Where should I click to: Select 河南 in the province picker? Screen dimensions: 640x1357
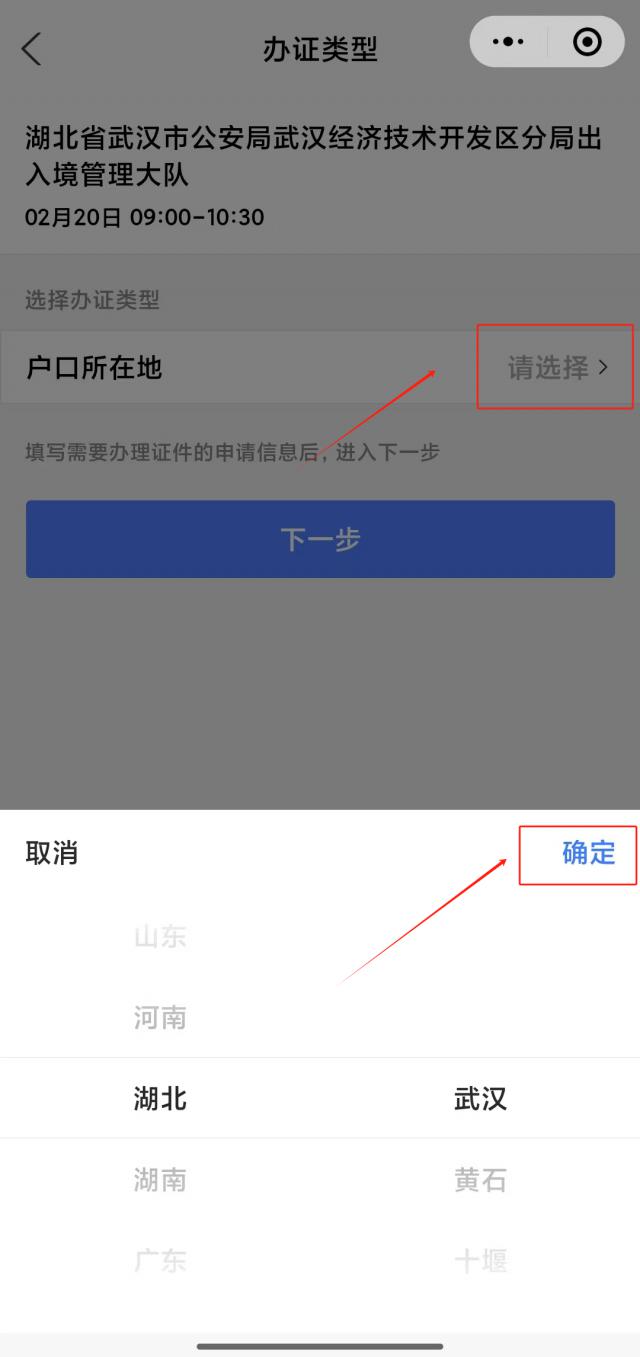pos(160,1018)
